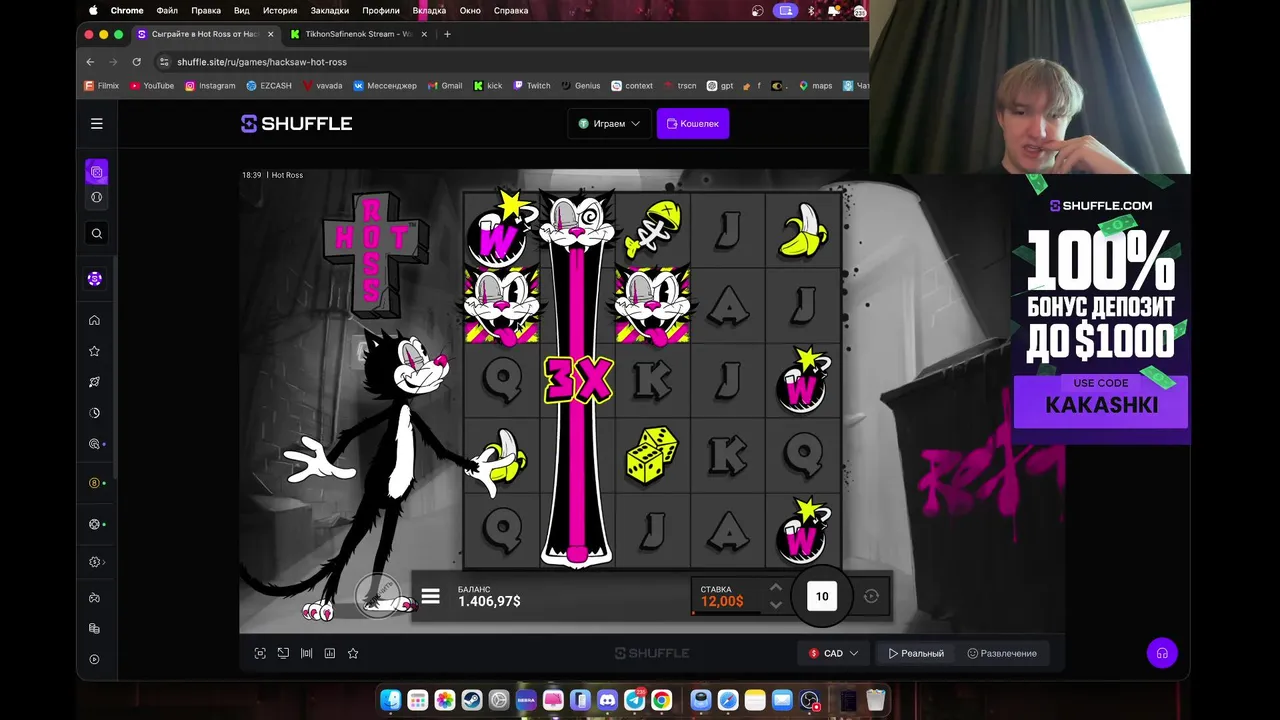Click the SHUFFLE logo in header
This screenshot has width=1280, height=720.
pyautogui.click(x=296, y=124)
